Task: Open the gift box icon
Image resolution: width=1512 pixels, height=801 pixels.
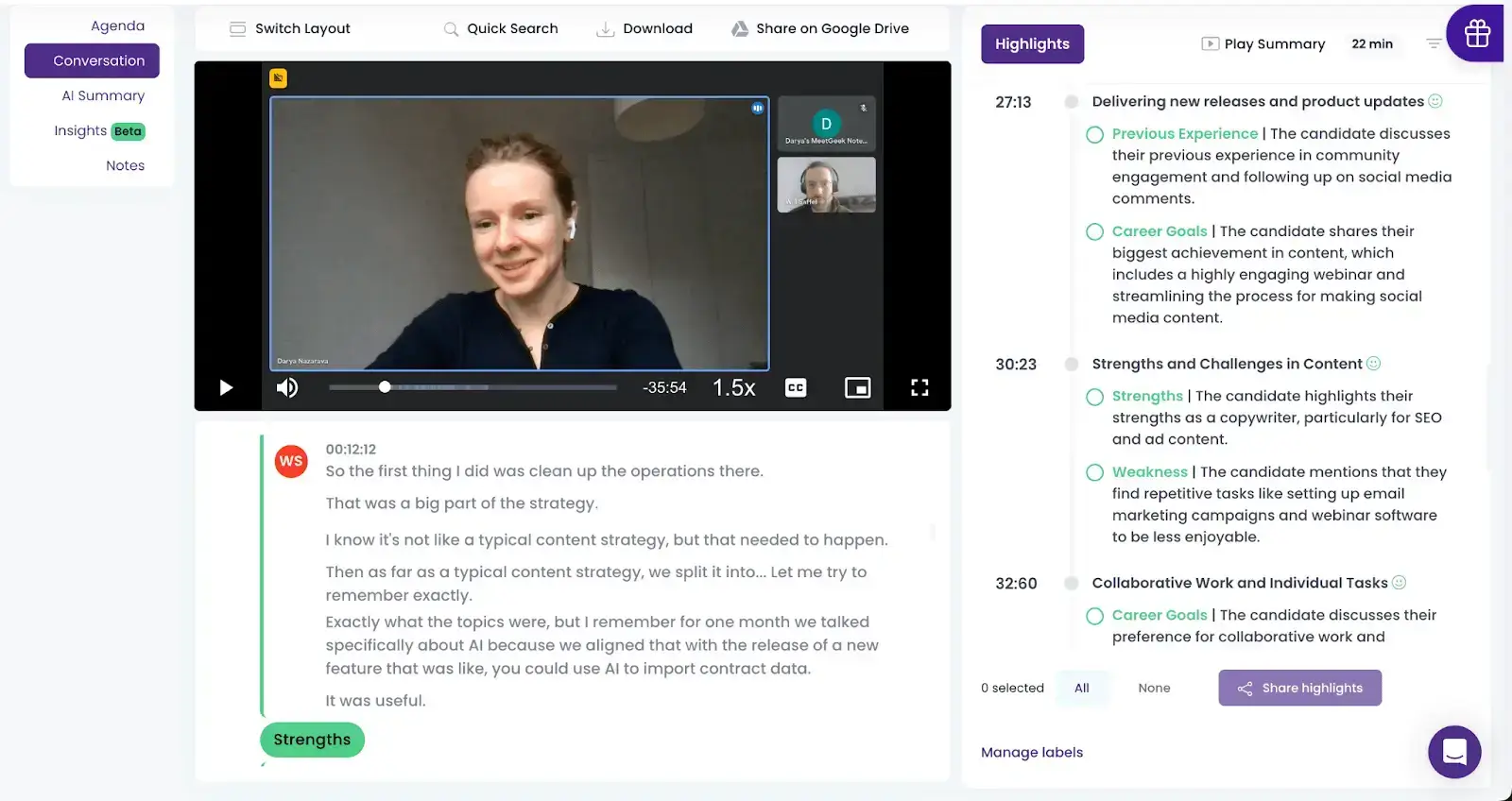Action: 1477,34
